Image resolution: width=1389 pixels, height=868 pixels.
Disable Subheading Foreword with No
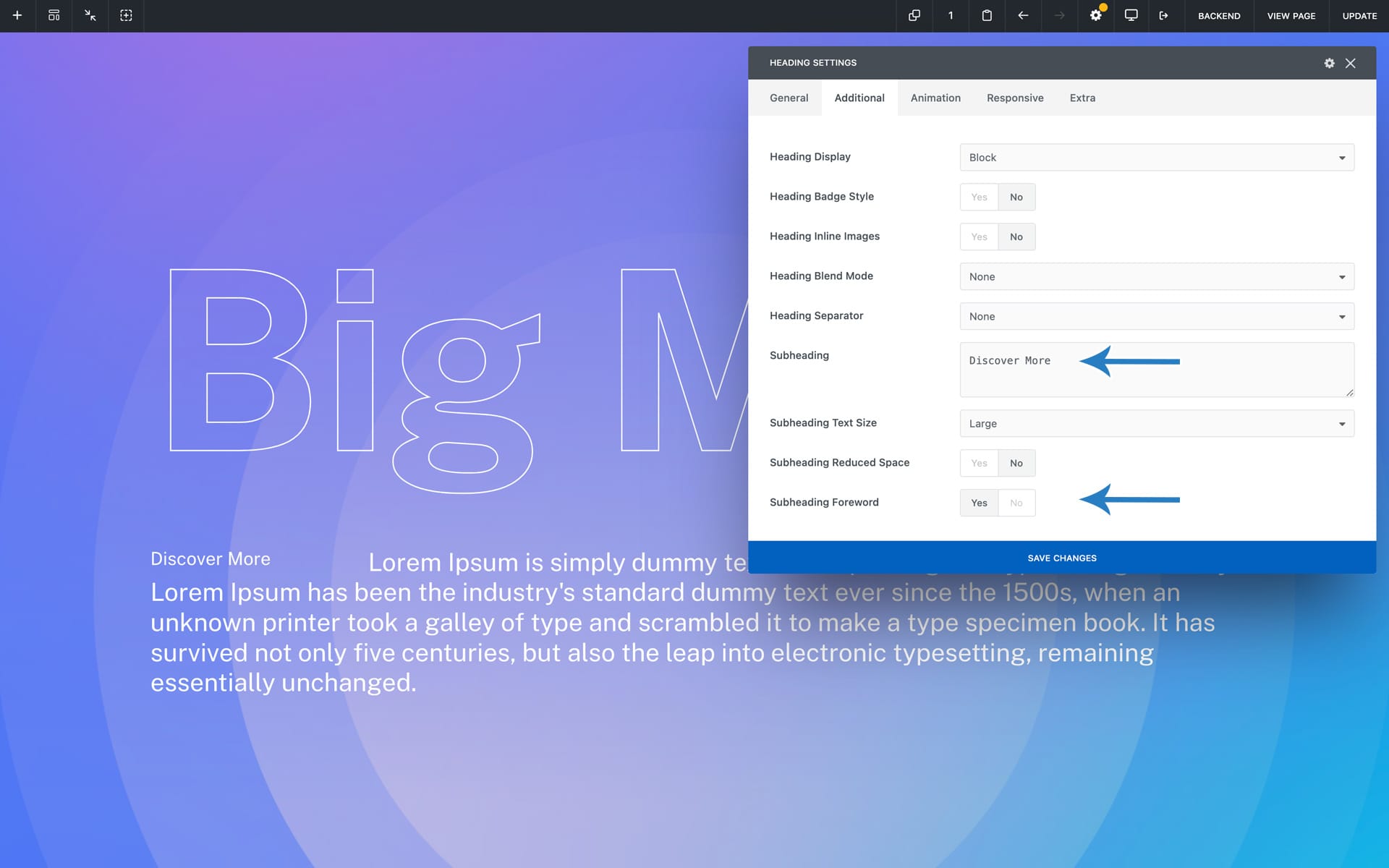[x=1016, y=503]
